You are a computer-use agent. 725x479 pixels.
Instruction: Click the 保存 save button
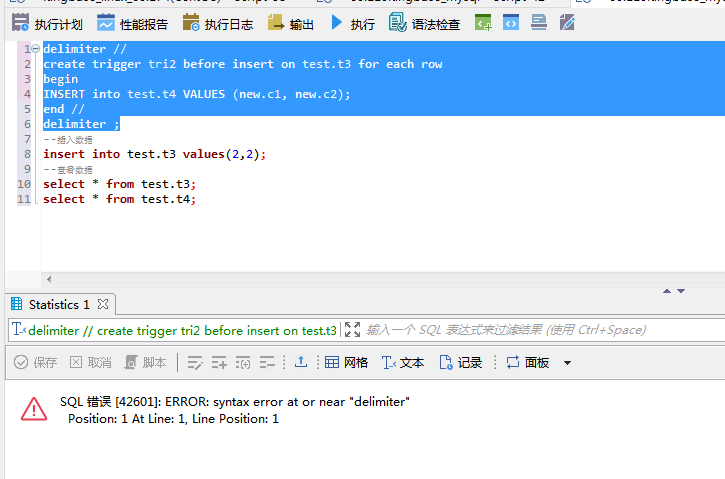point(35,362)
